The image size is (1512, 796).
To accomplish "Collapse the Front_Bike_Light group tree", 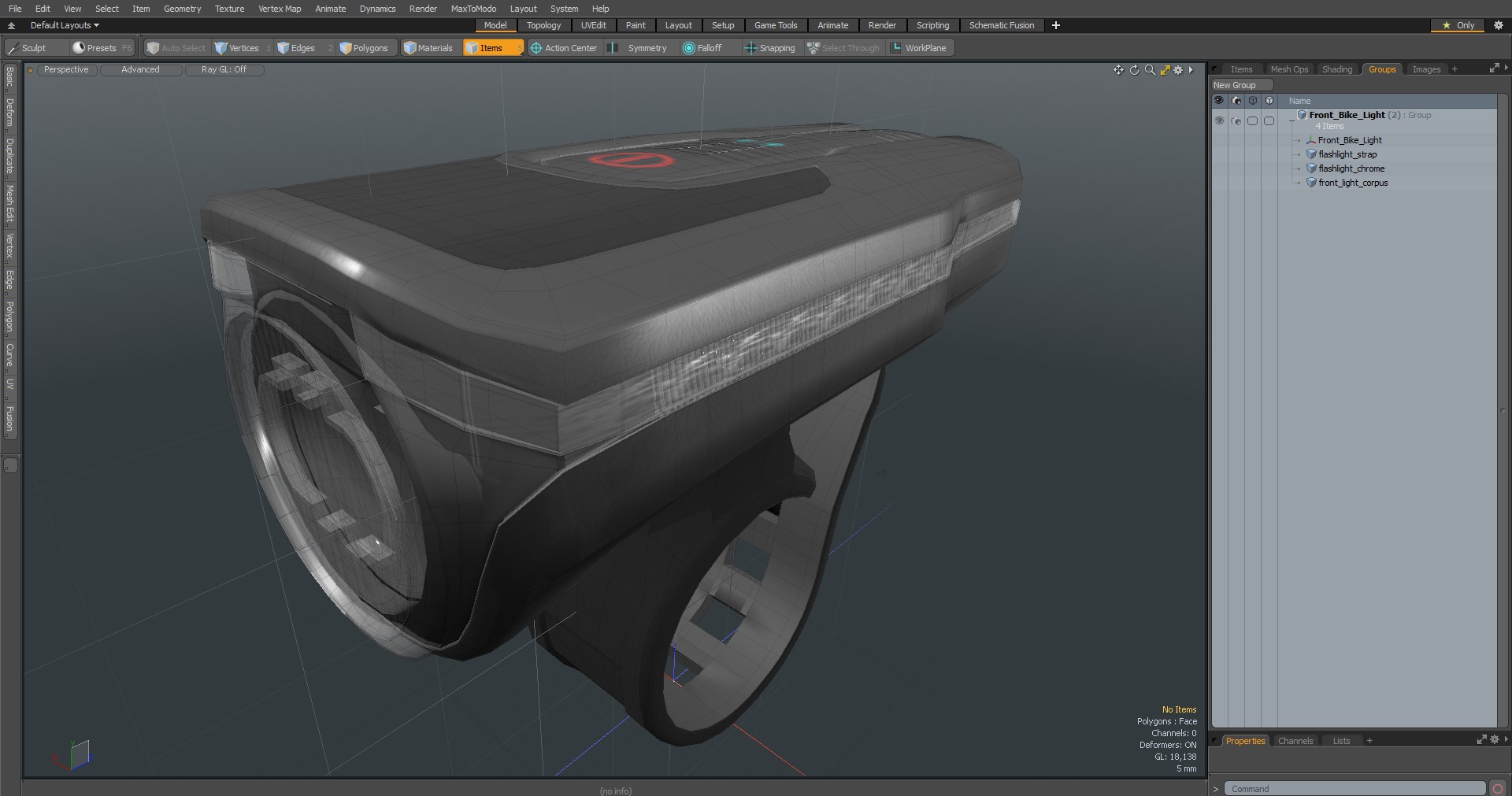I will 1291,120.
